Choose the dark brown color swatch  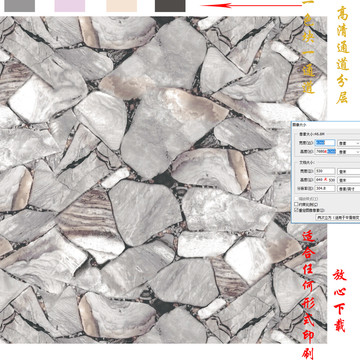[x=170, y=6]
